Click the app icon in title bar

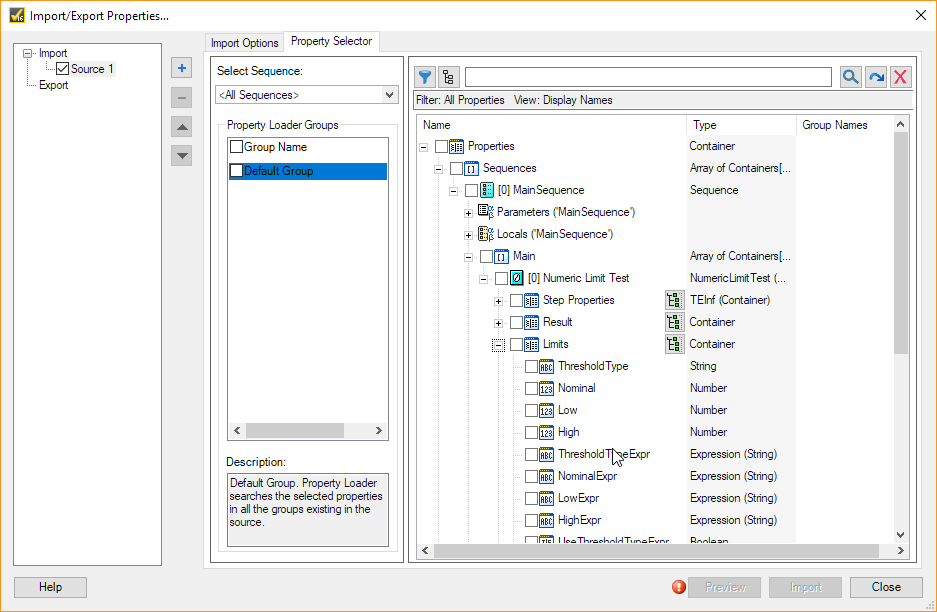[17, 15]
